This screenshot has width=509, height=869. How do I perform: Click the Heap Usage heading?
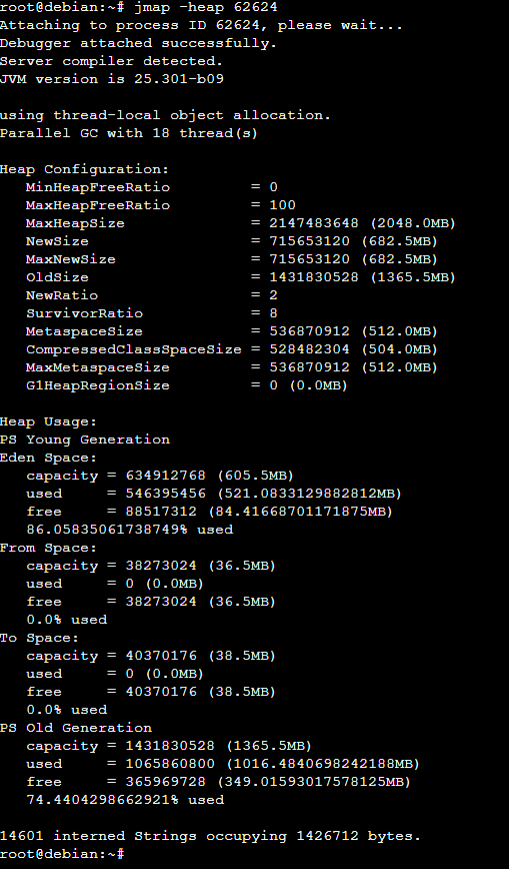[x=48, y=422]
